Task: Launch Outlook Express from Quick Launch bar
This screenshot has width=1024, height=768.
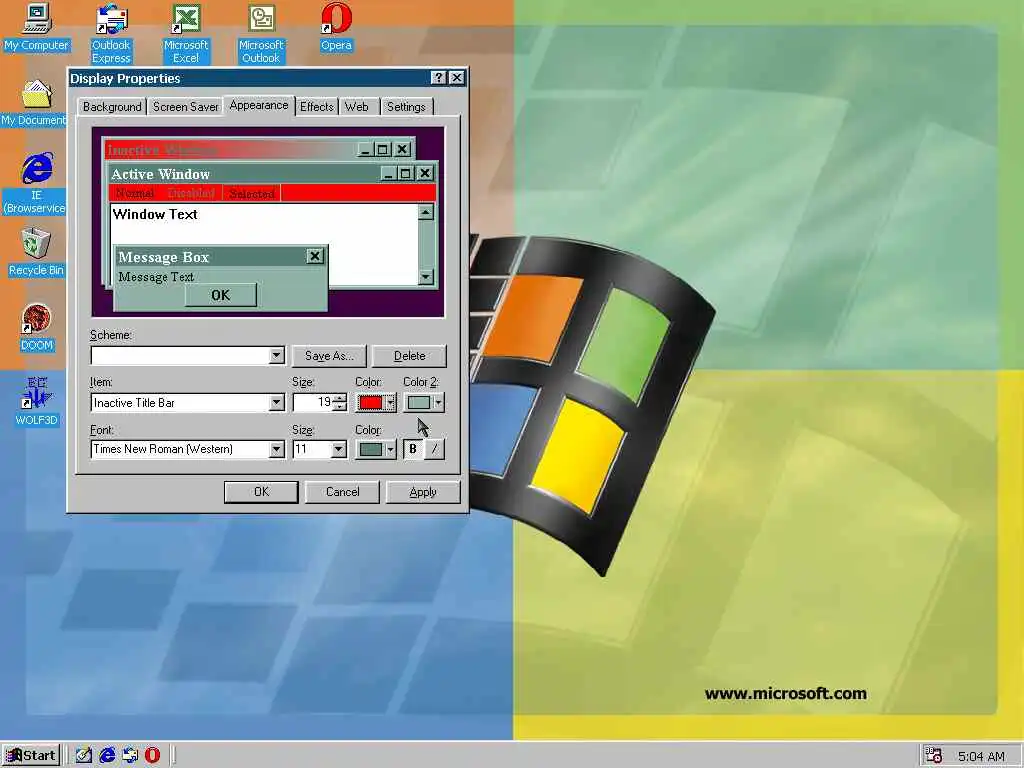Action: (x=130, y=755)
